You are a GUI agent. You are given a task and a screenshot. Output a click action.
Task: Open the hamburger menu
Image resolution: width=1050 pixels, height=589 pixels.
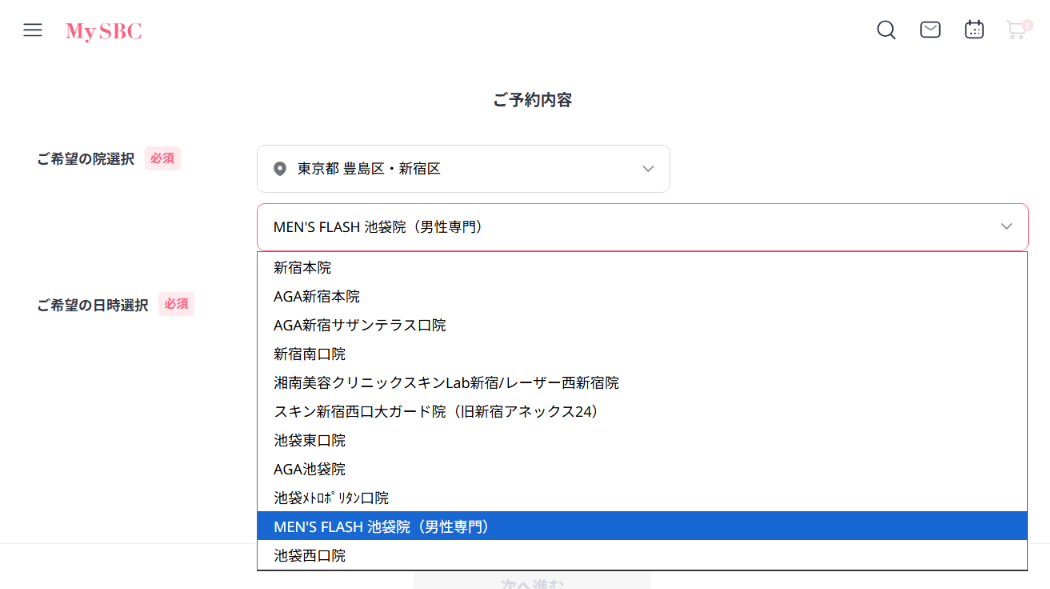(x=32, y=30)
